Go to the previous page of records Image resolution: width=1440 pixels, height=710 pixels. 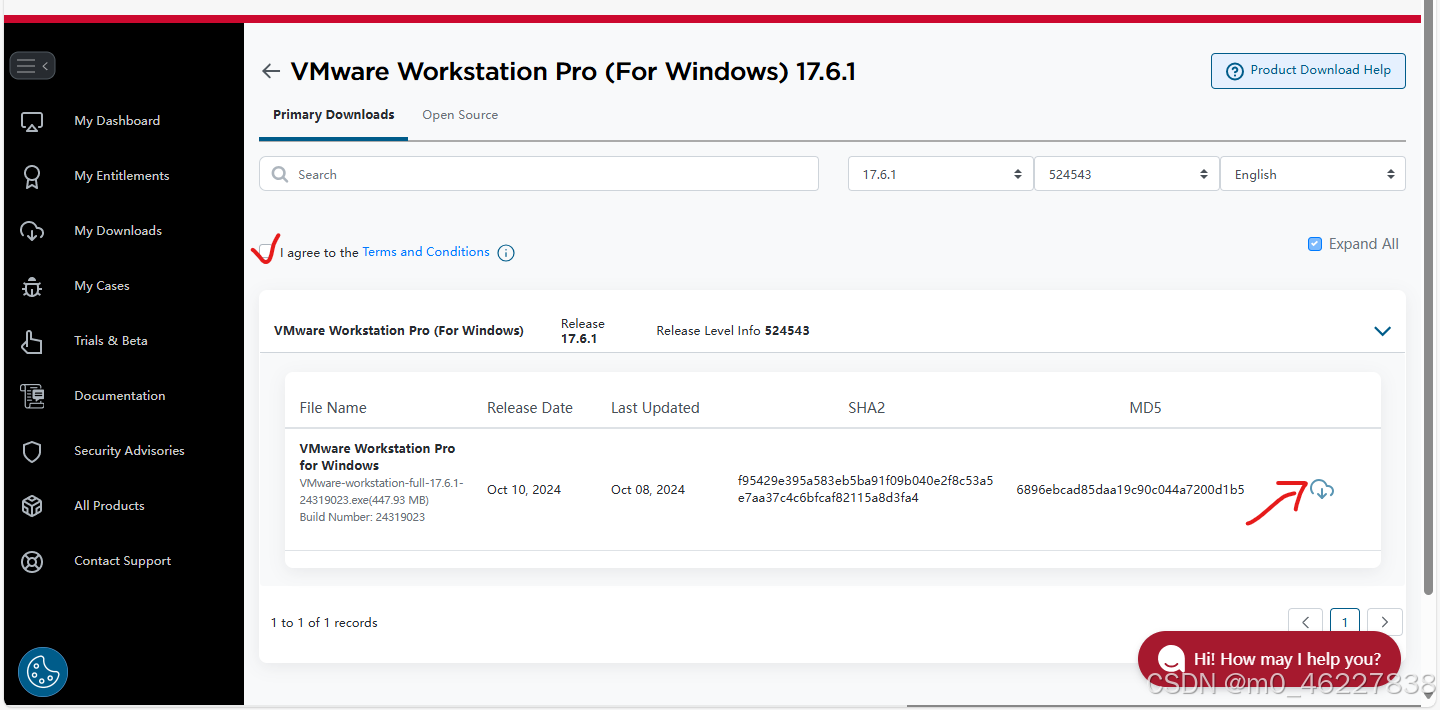pyautogui.click(x=1305, y=622)
